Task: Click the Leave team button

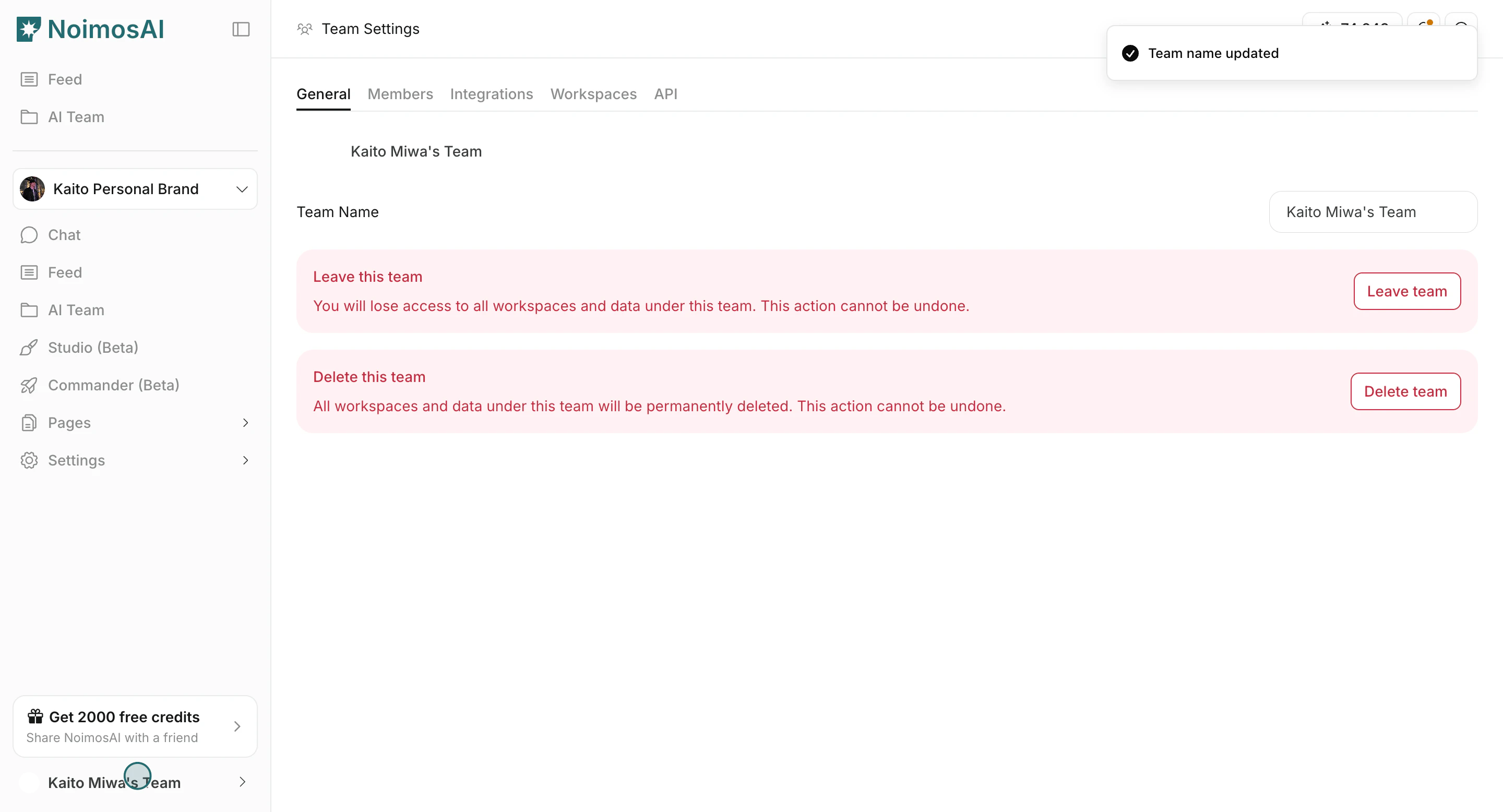Action: pyautogui.click(x=1407, y=291)
